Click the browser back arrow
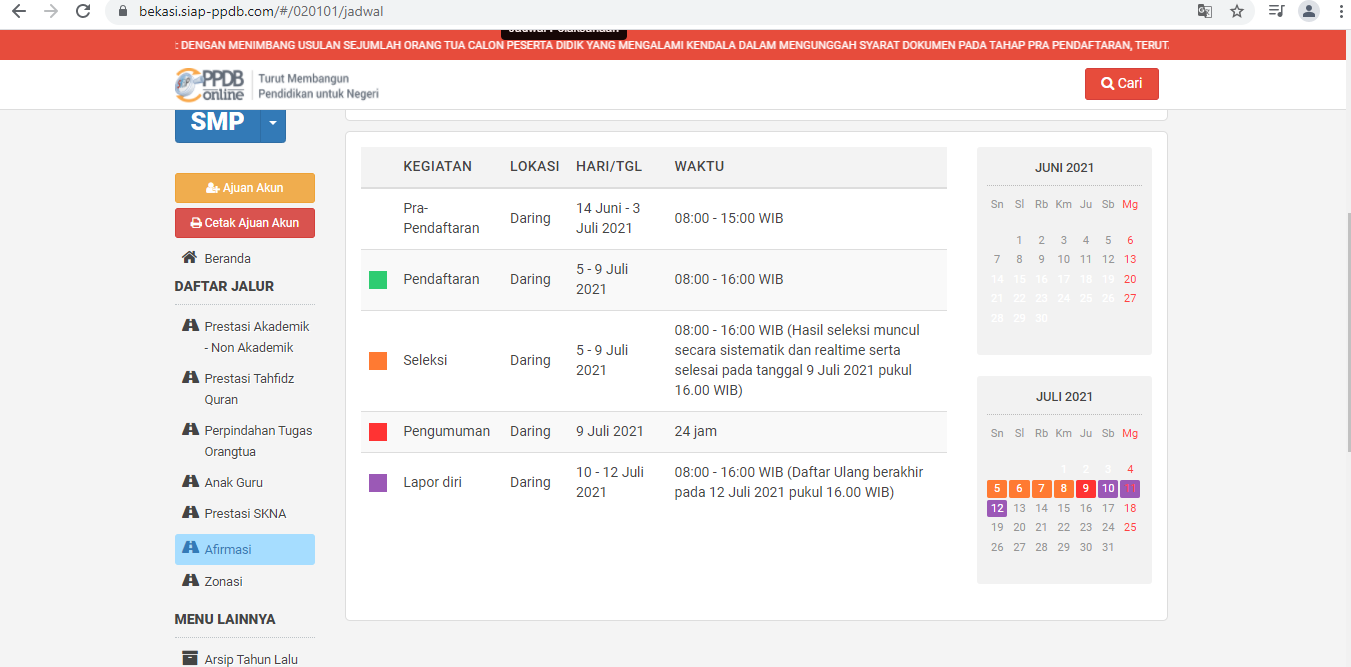The image size is (1351, 667). [x=19, y=12]
